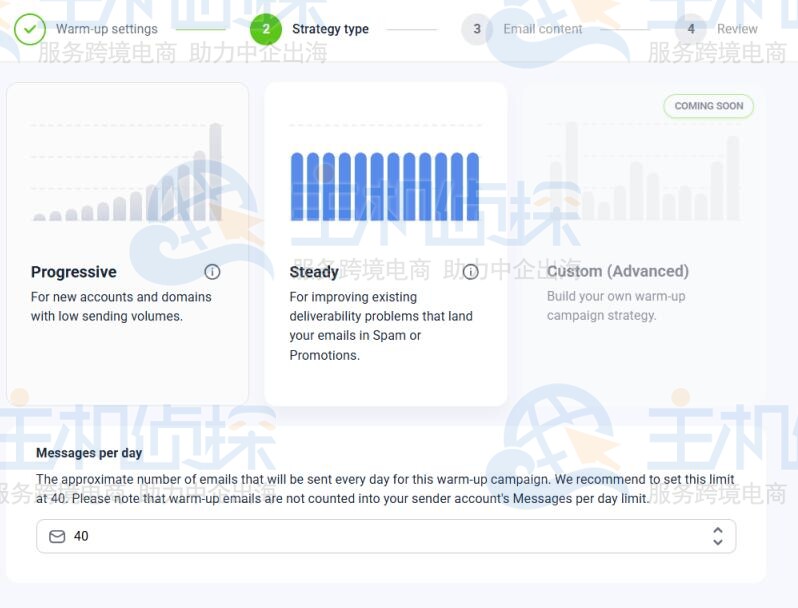The width and height of the screenshot is (798, 608).
Task: Decrease messages per day with down arrow
Action: [x=717, y=542]
